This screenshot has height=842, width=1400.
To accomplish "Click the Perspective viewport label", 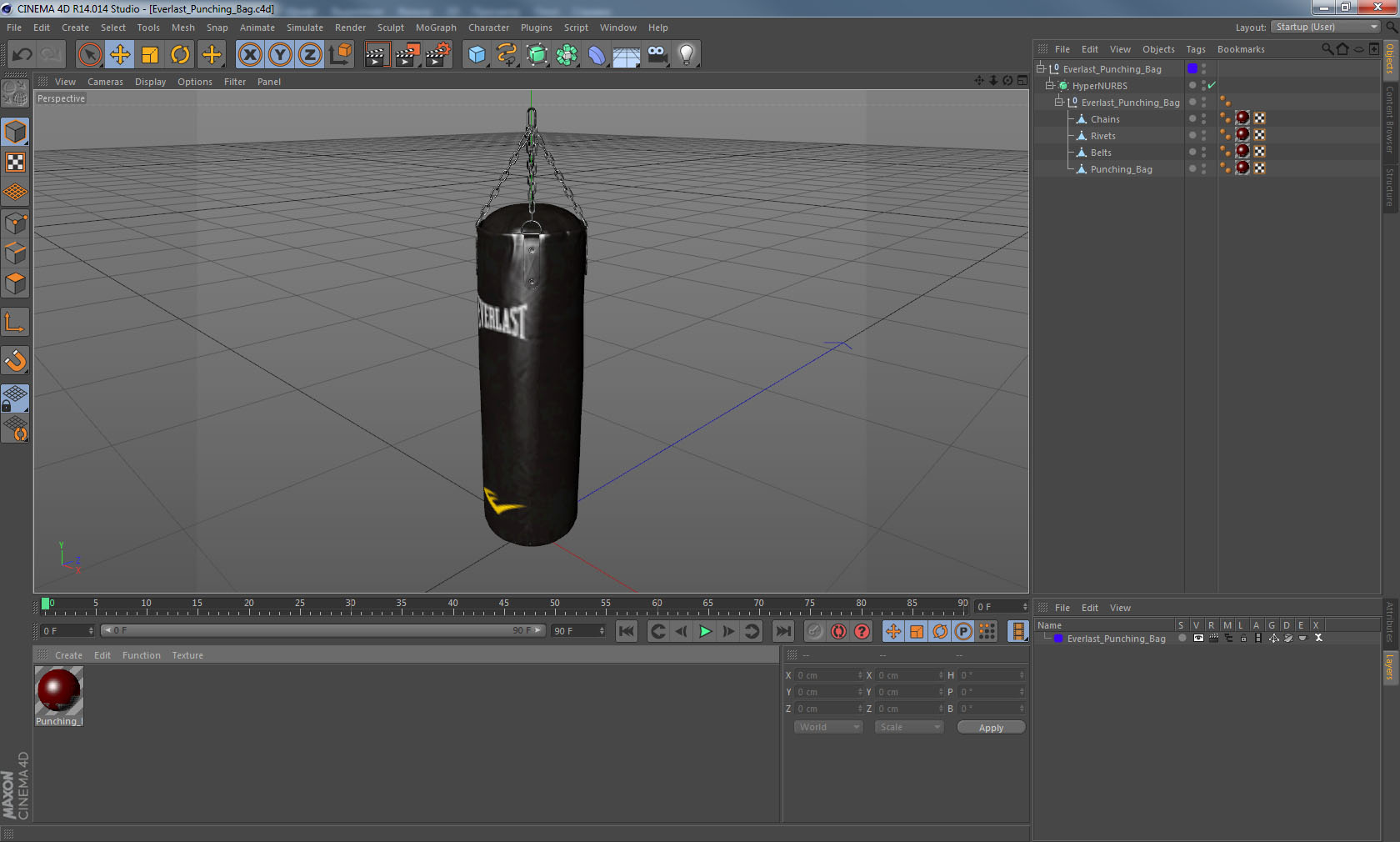I will tap(61, 98).
